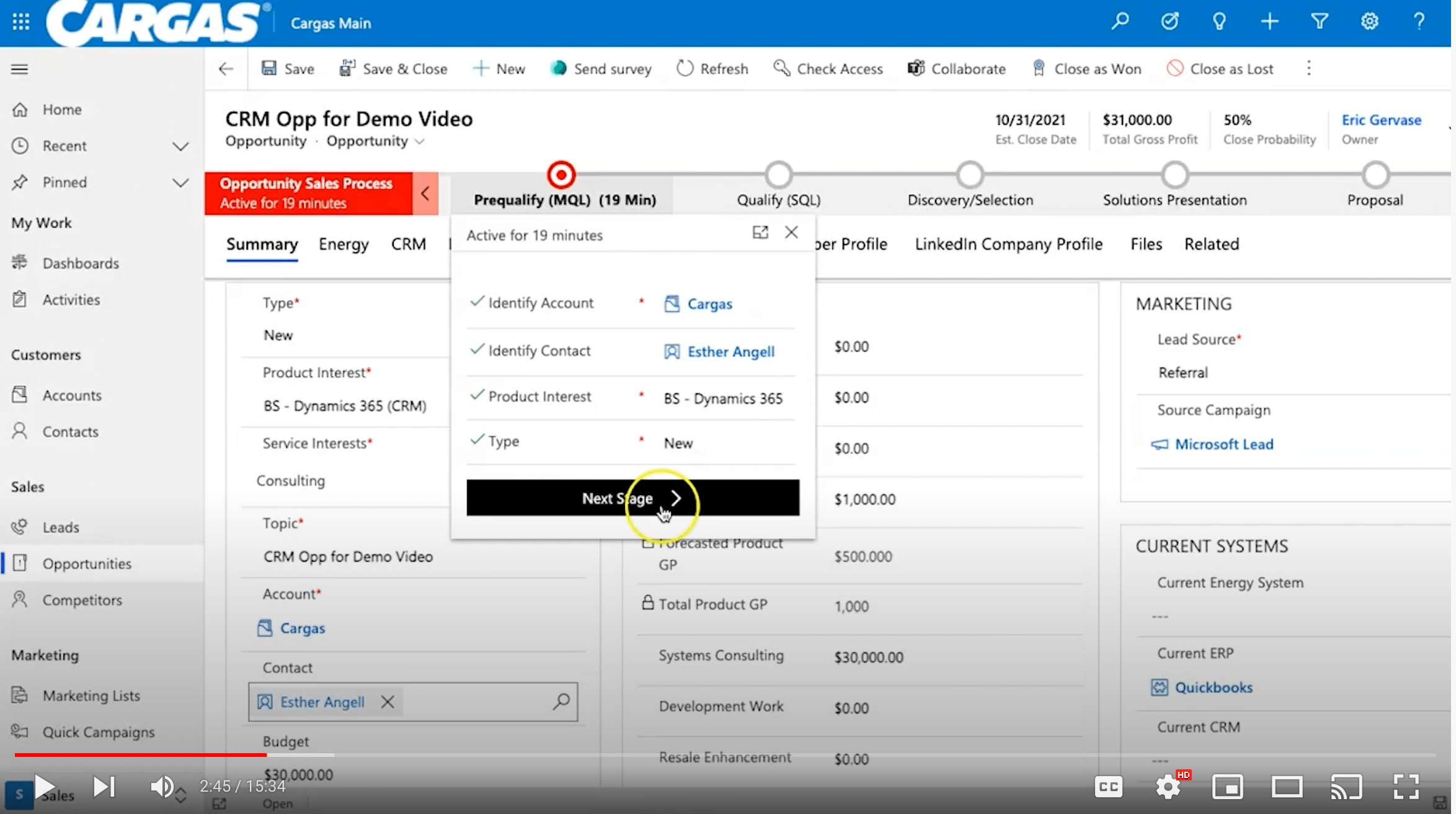The image size is (1456, 814).
Task: Open the advanced find funnel icon
Action: (1319, 22)
